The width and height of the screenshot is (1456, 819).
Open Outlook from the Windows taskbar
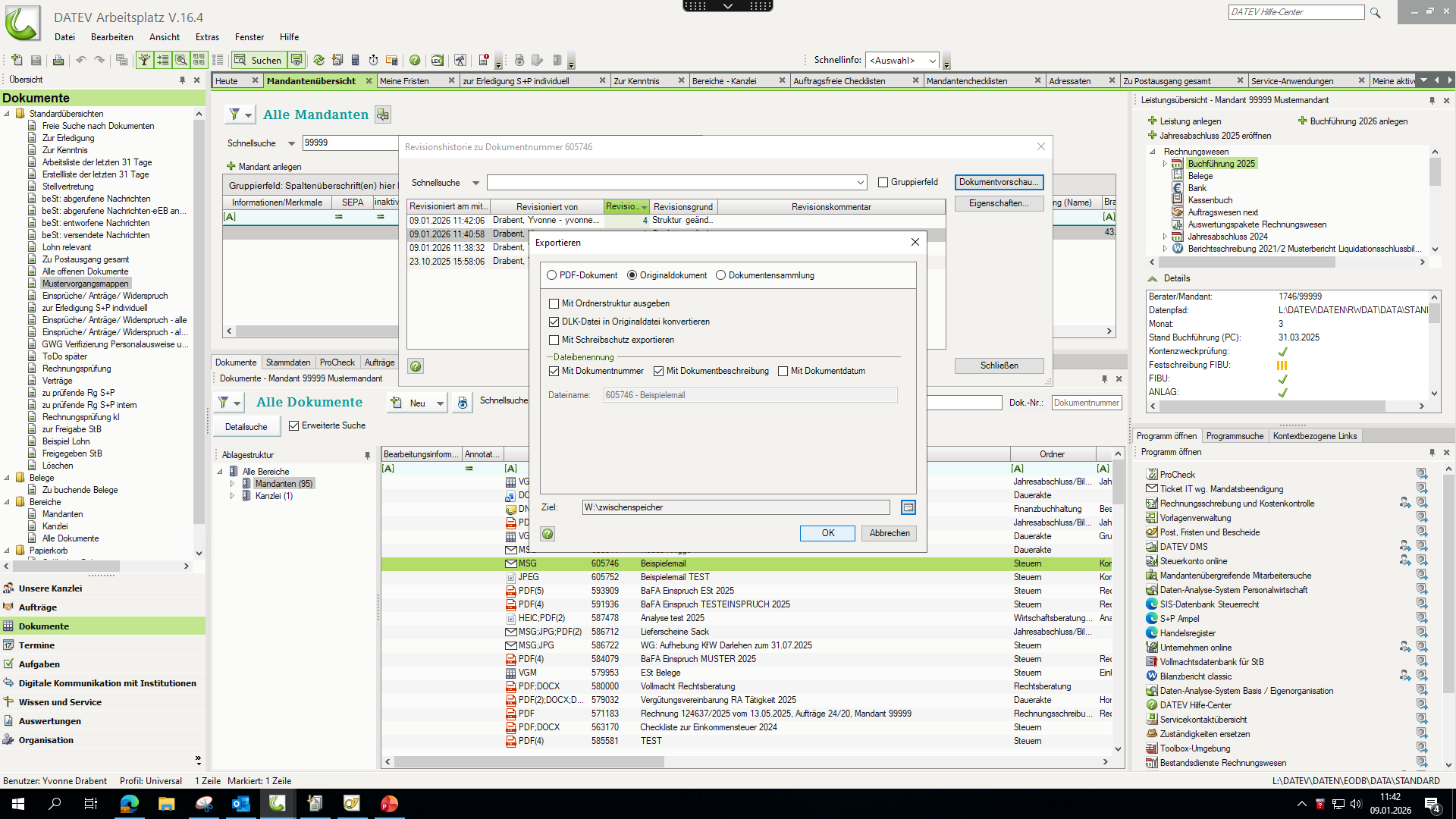tap(240, 804)
